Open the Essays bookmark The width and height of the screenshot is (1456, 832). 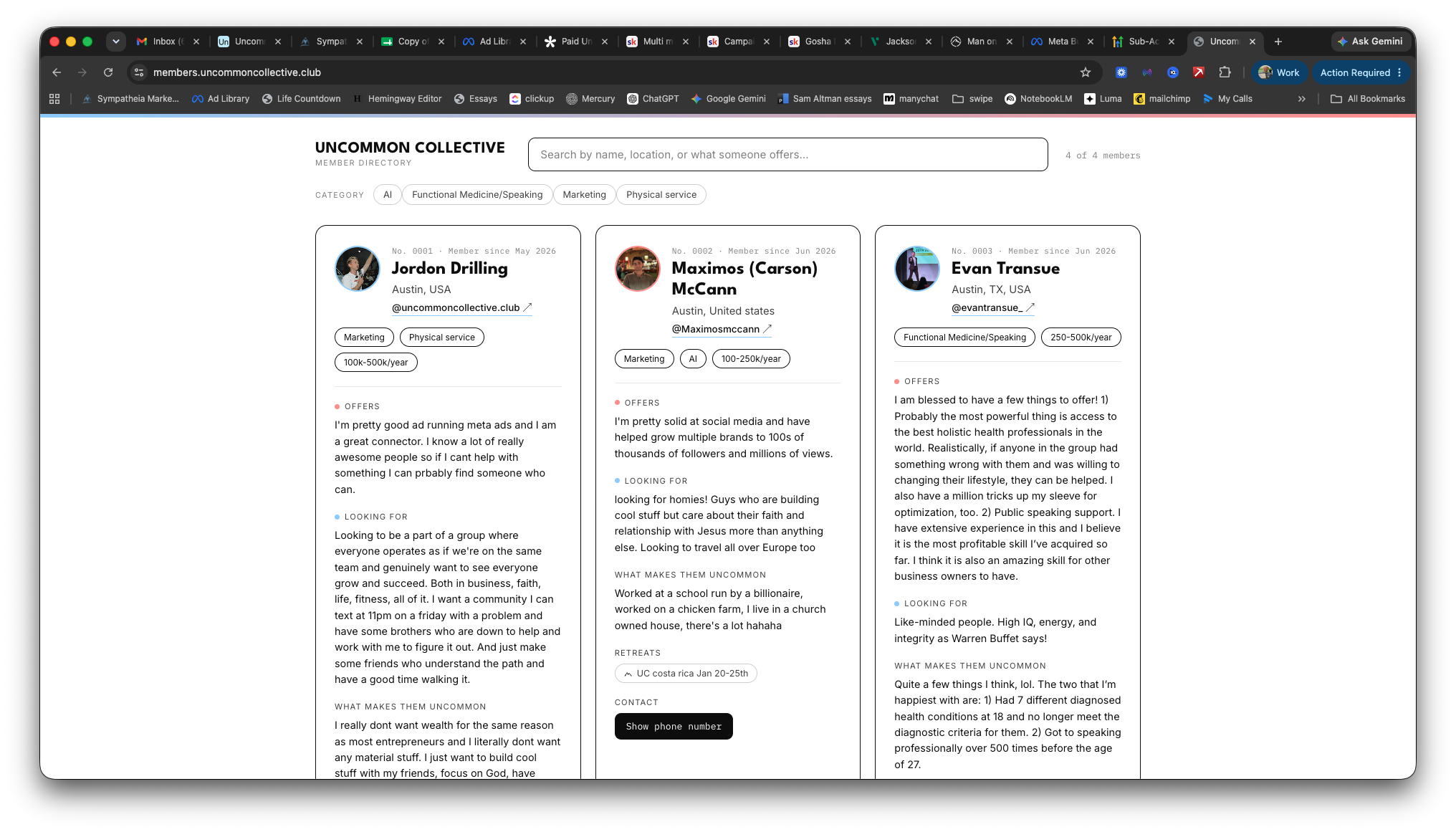point(476,99)
